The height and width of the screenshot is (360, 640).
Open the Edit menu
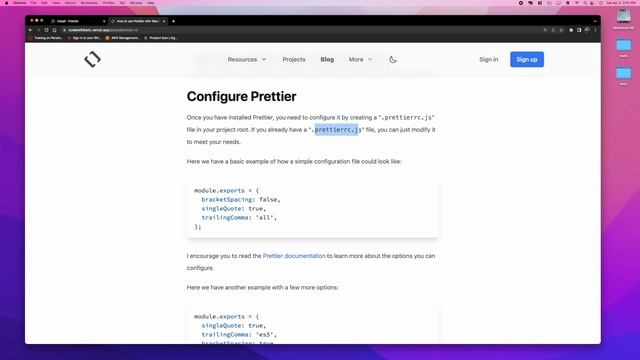point(44,3)
